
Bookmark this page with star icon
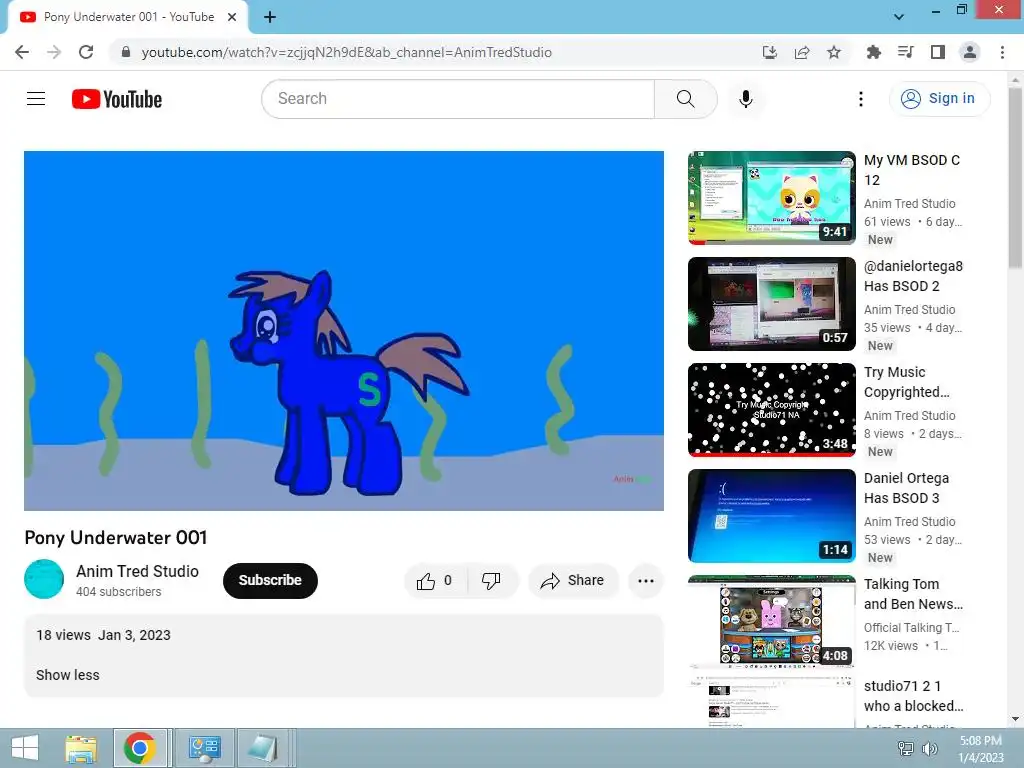[x=834, y=52]
